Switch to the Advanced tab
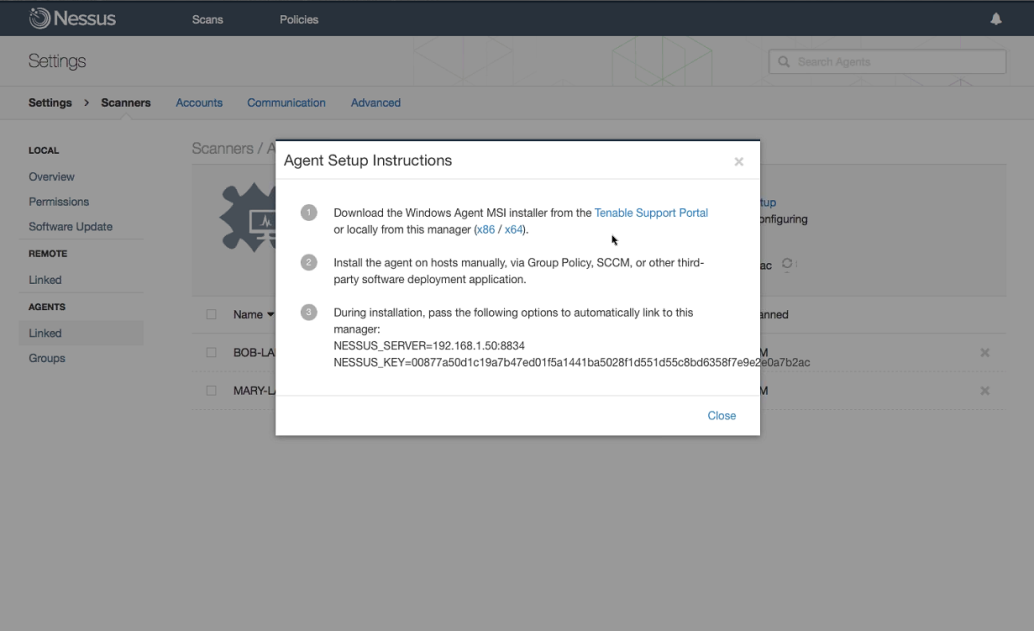 point(375,103)
